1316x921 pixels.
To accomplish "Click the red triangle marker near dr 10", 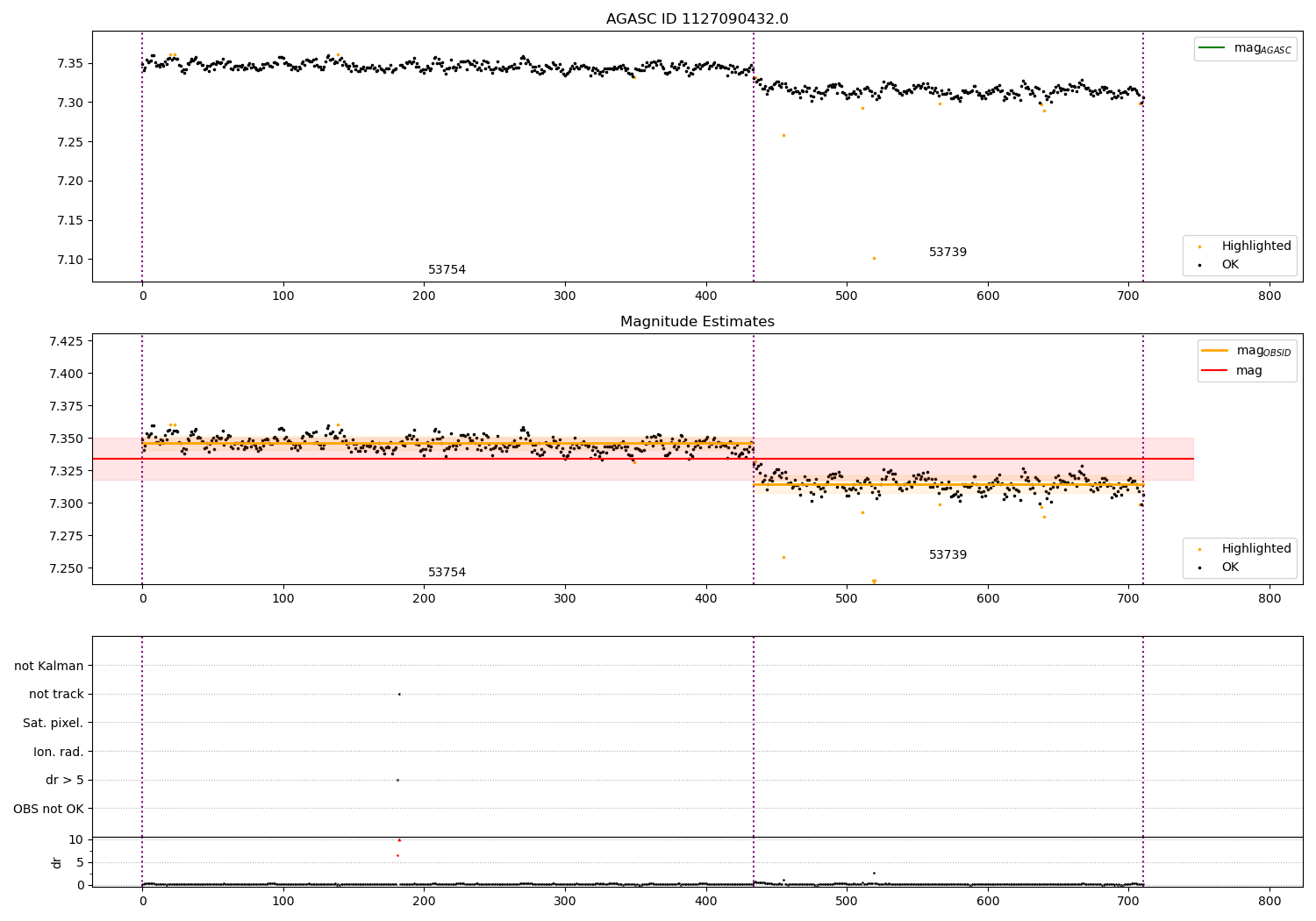I will (399, 840).
